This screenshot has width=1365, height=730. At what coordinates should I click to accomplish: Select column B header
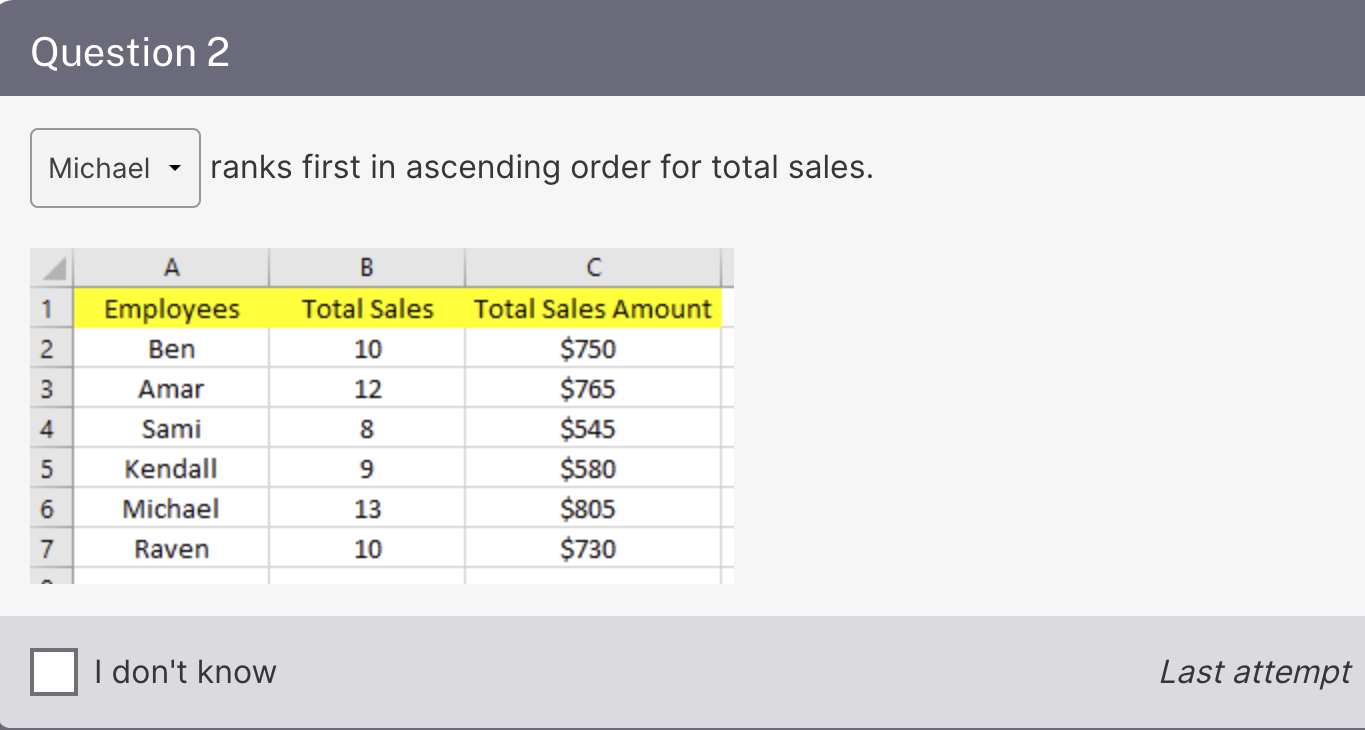(x=367, y=268)
